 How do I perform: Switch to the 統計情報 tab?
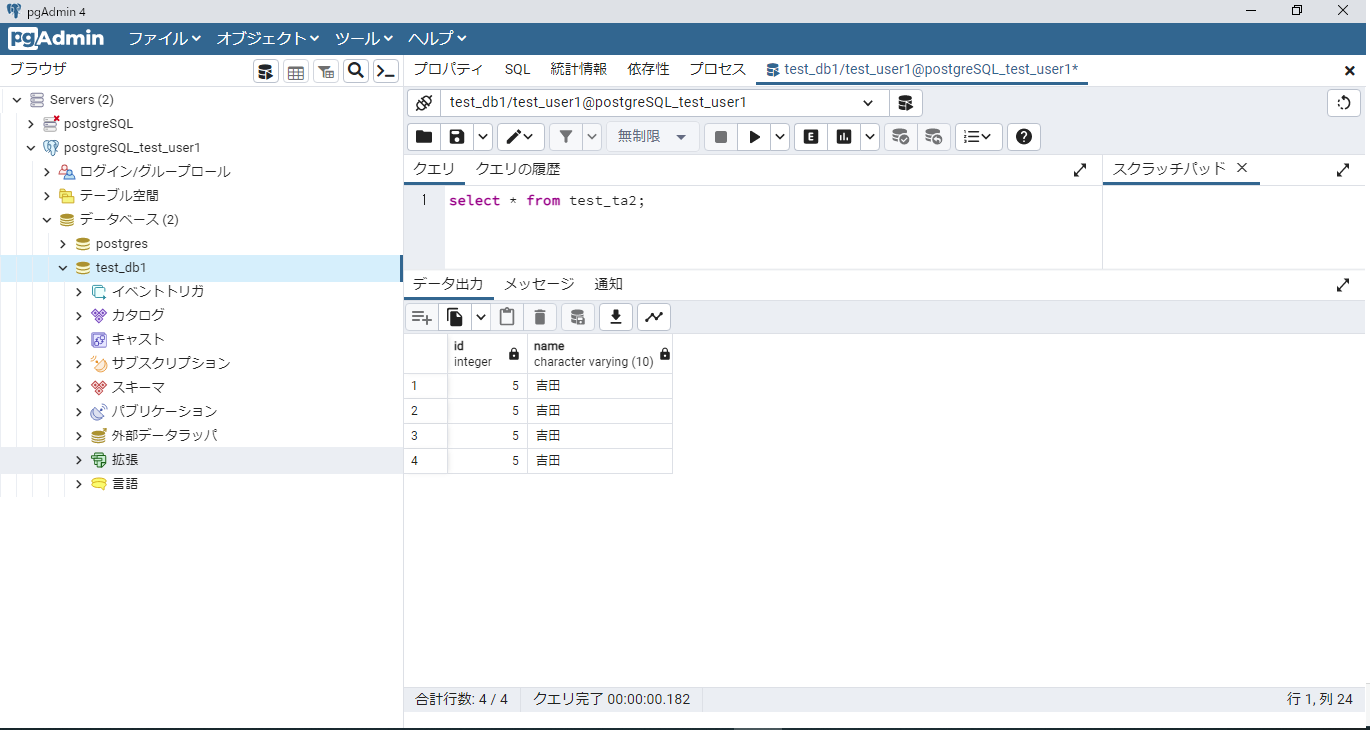[578, 69]
